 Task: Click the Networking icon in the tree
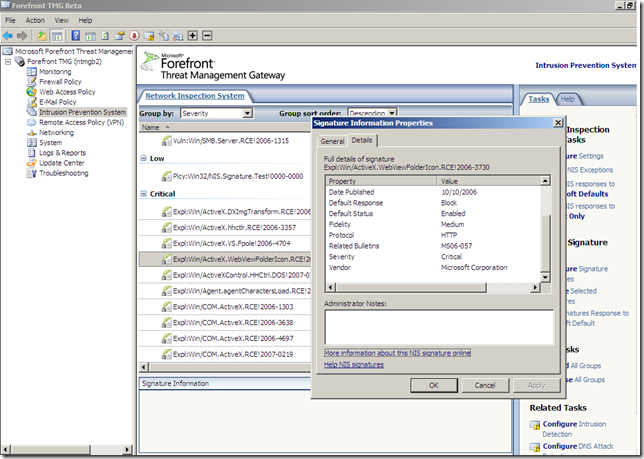pyautogui.click(x=32, y=133)
